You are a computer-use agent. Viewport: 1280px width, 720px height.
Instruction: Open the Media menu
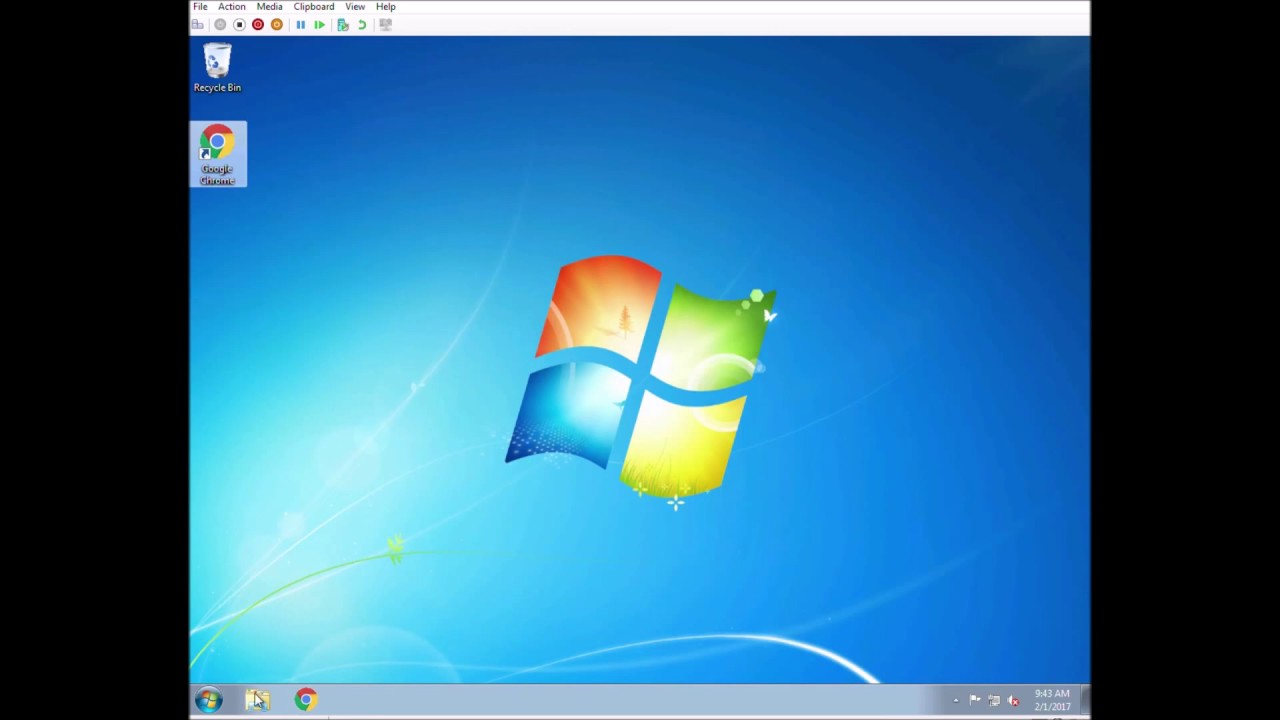[269, 6]
